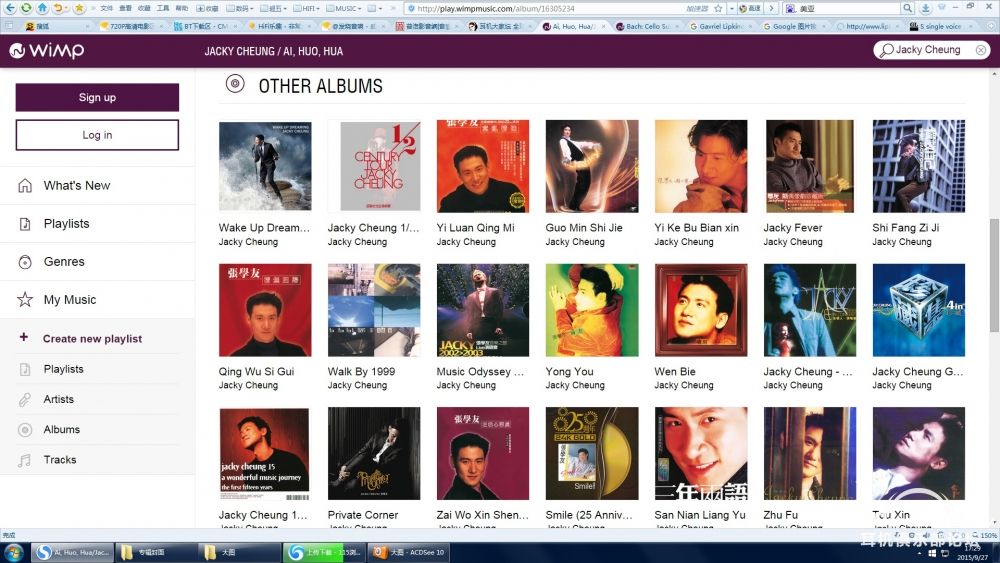This screenshot has width=1000, height=563.
Task: Click the Sign up button
Action: [97, 98]
